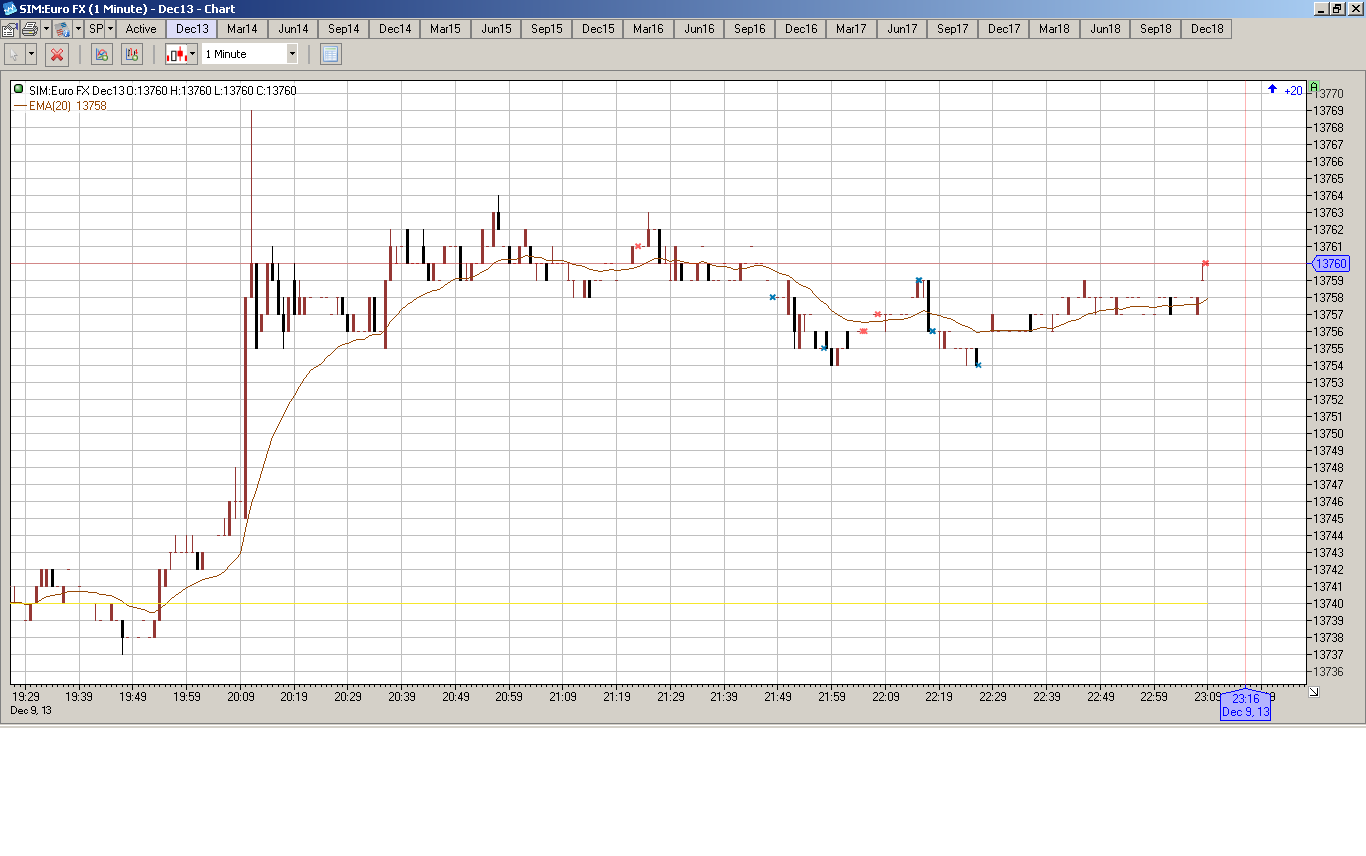Expand the chart type dropdown arrow
The height and width of the screenshot is (856, 1366).
click(193, 54)
